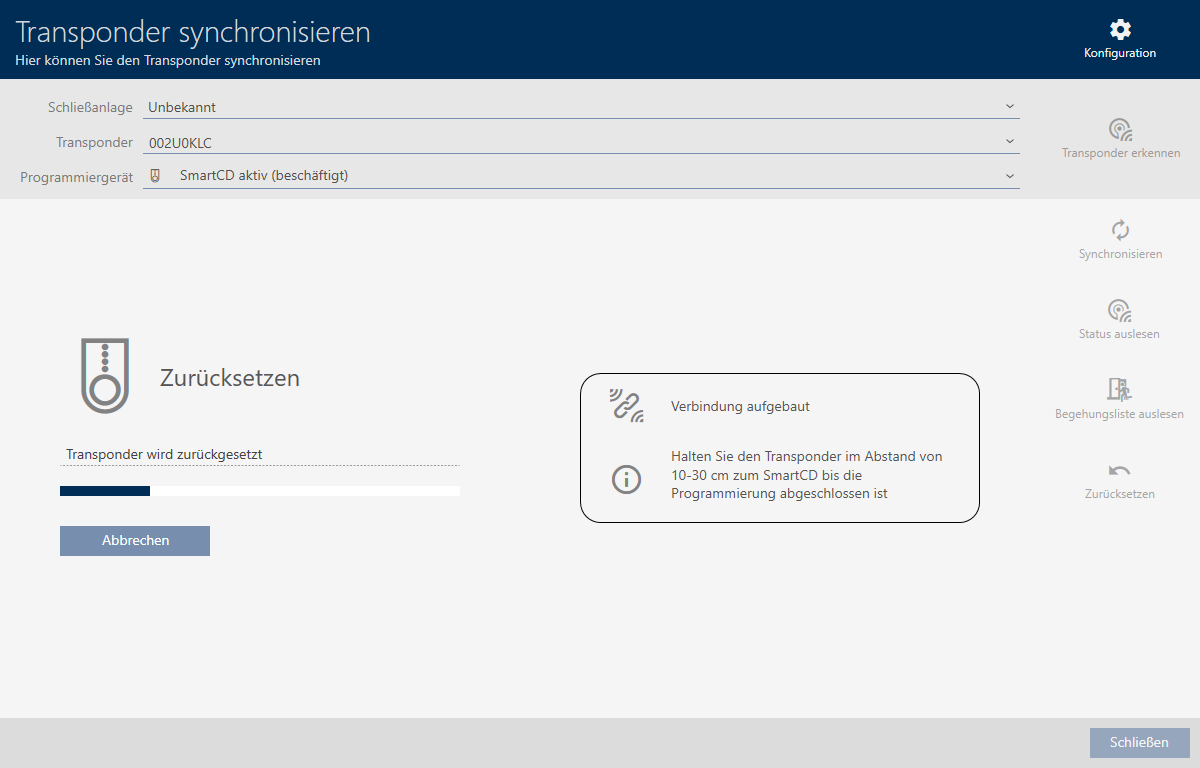This screenshot has height=768, width=1200.
Task: Click the Status auslesen icon
Action: (1119, 310)
